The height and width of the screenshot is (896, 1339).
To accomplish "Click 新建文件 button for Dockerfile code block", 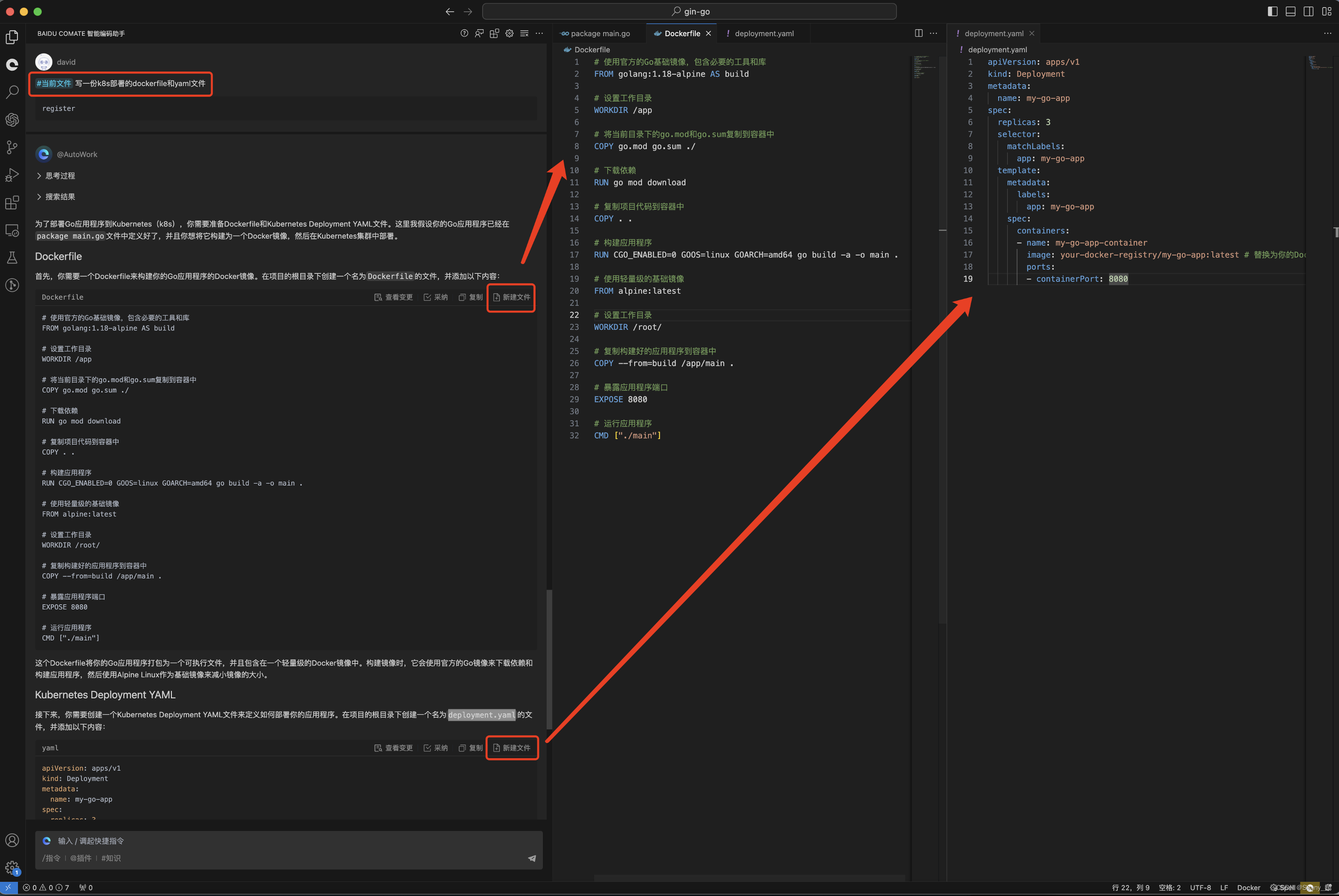I will coord(511,297).
